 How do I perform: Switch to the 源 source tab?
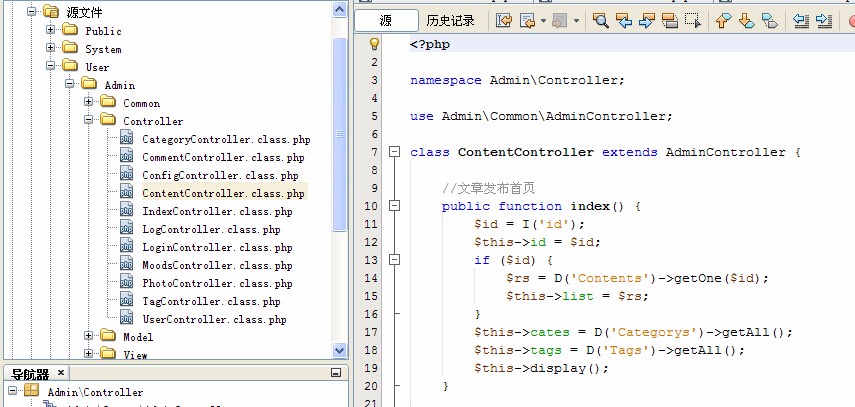pyautogui.click(x=386, y=21)
